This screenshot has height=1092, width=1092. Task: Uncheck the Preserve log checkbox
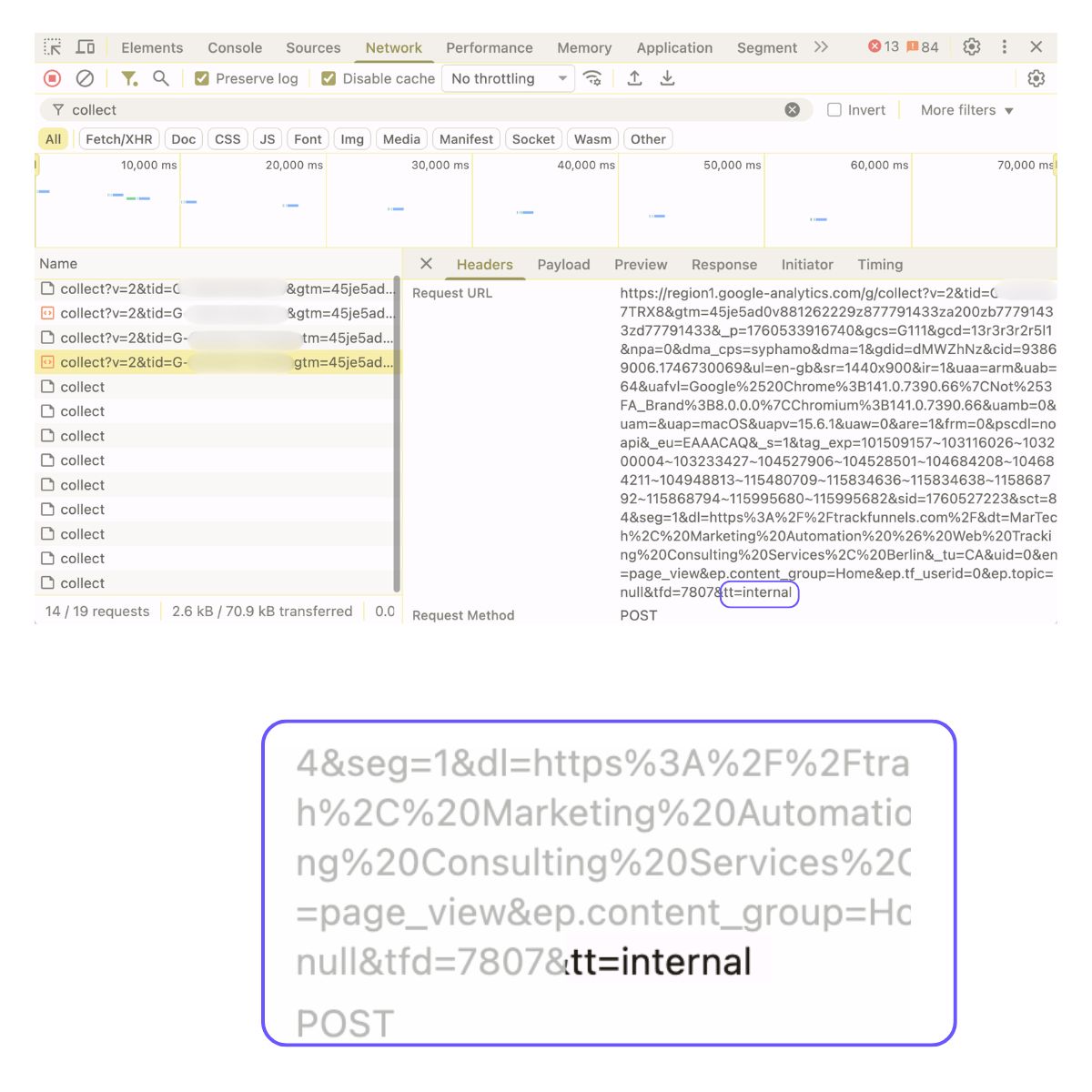click(x=202, y=79)
